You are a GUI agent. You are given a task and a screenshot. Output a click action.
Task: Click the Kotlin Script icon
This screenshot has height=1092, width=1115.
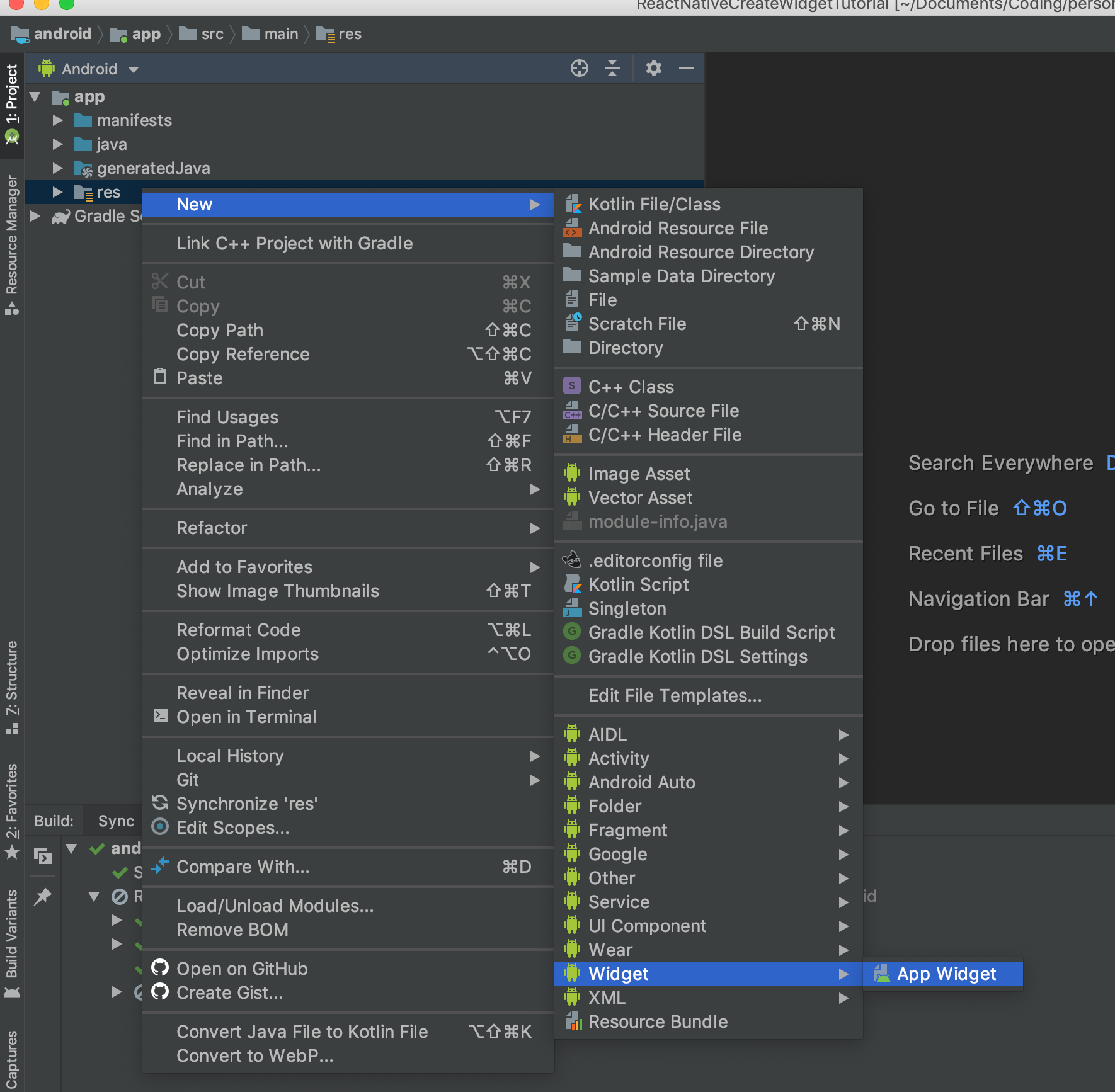572,584
